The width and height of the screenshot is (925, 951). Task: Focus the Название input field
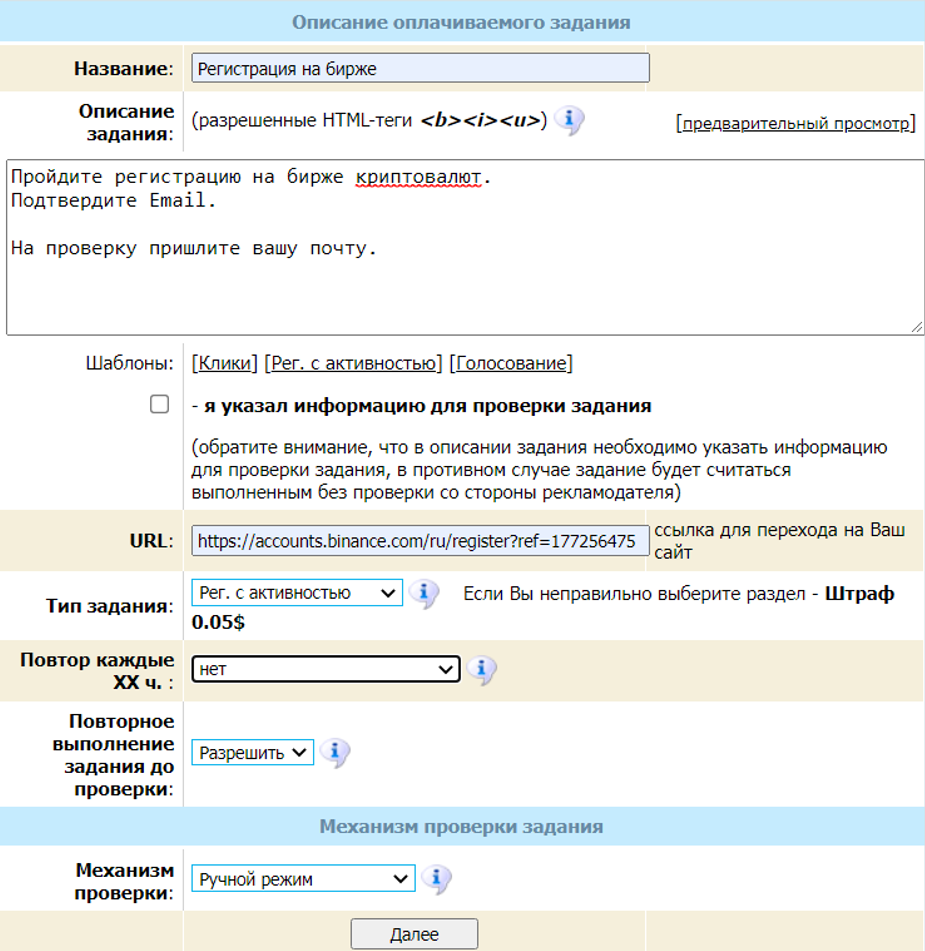tap(420, 68)
